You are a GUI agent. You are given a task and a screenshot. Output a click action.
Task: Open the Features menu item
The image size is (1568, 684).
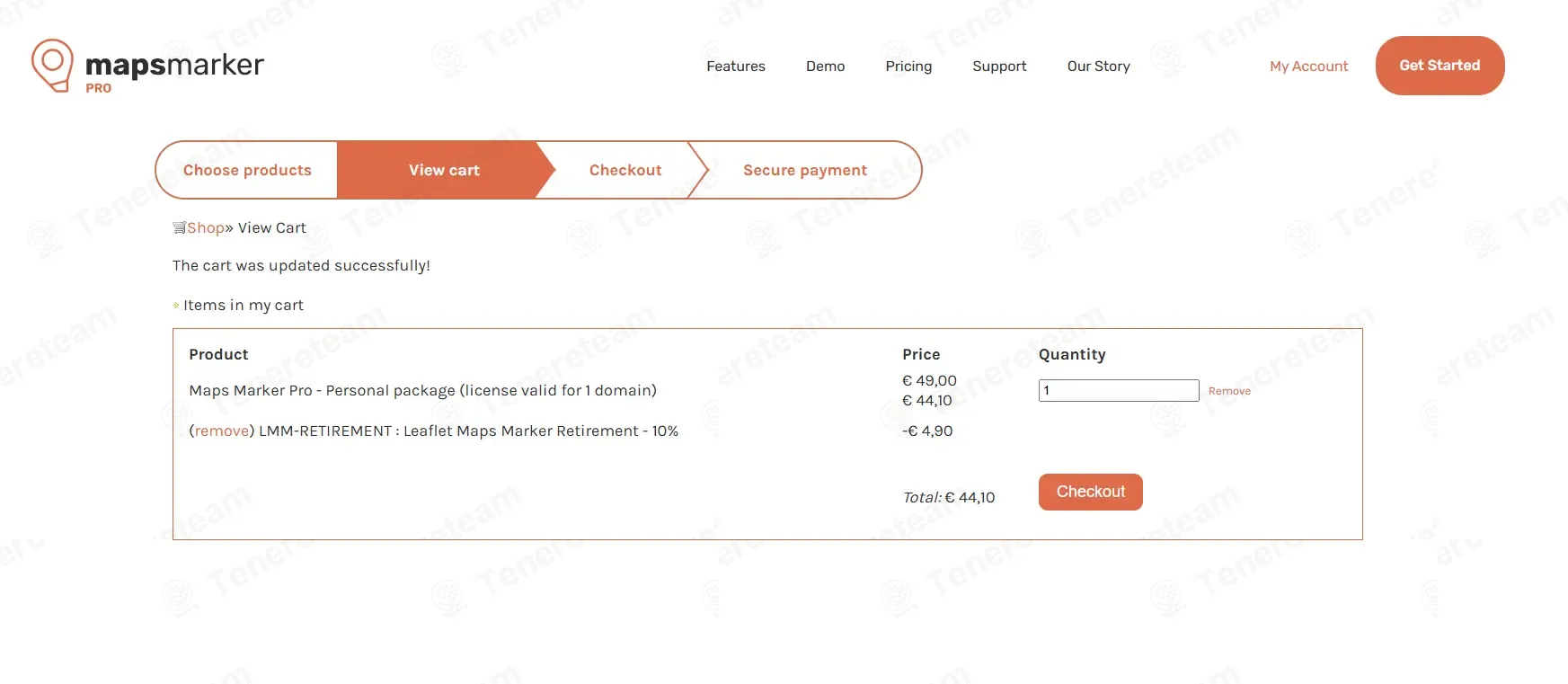pos(735,66)
